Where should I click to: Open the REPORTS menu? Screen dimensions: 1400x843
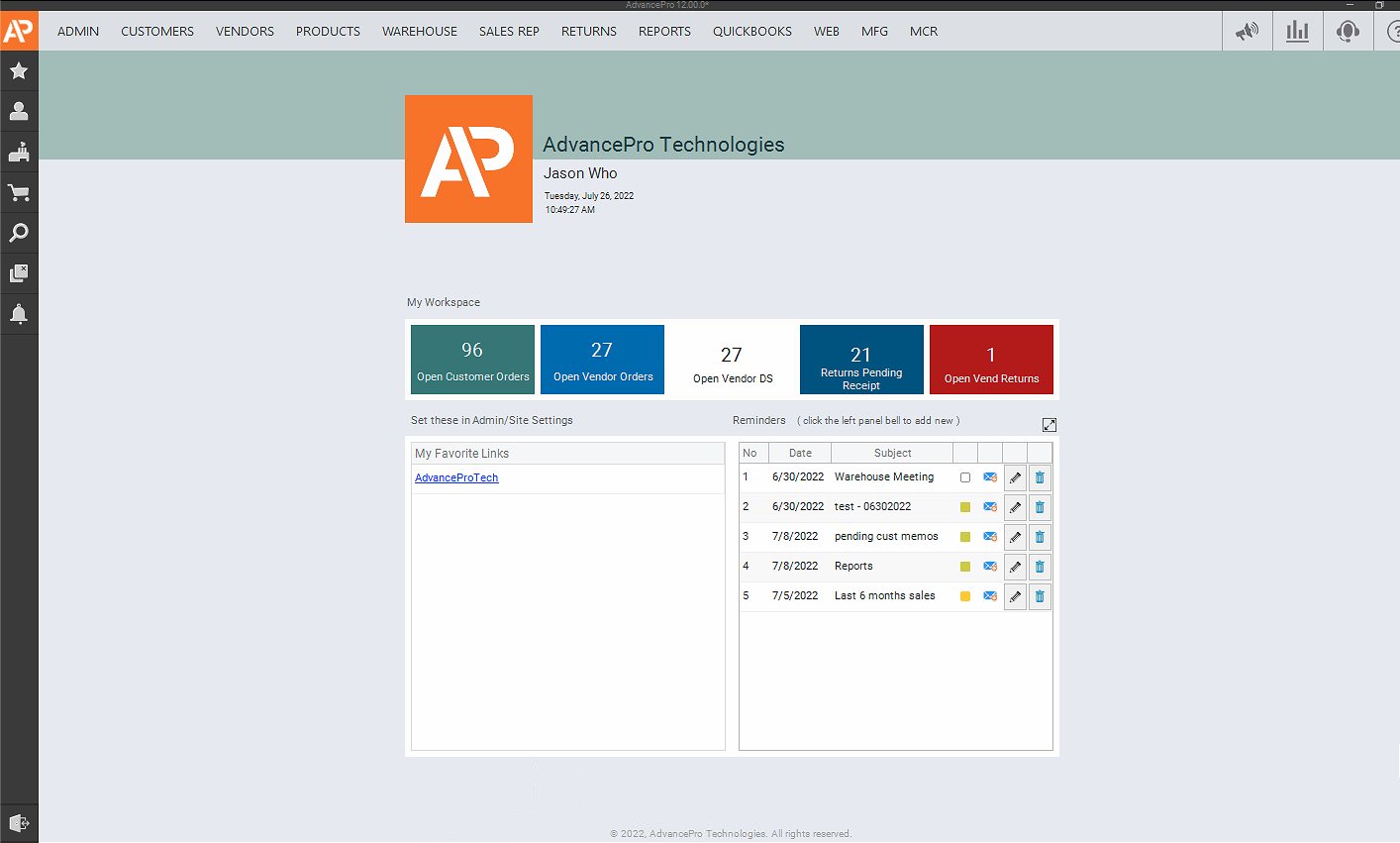click(664, 32)
